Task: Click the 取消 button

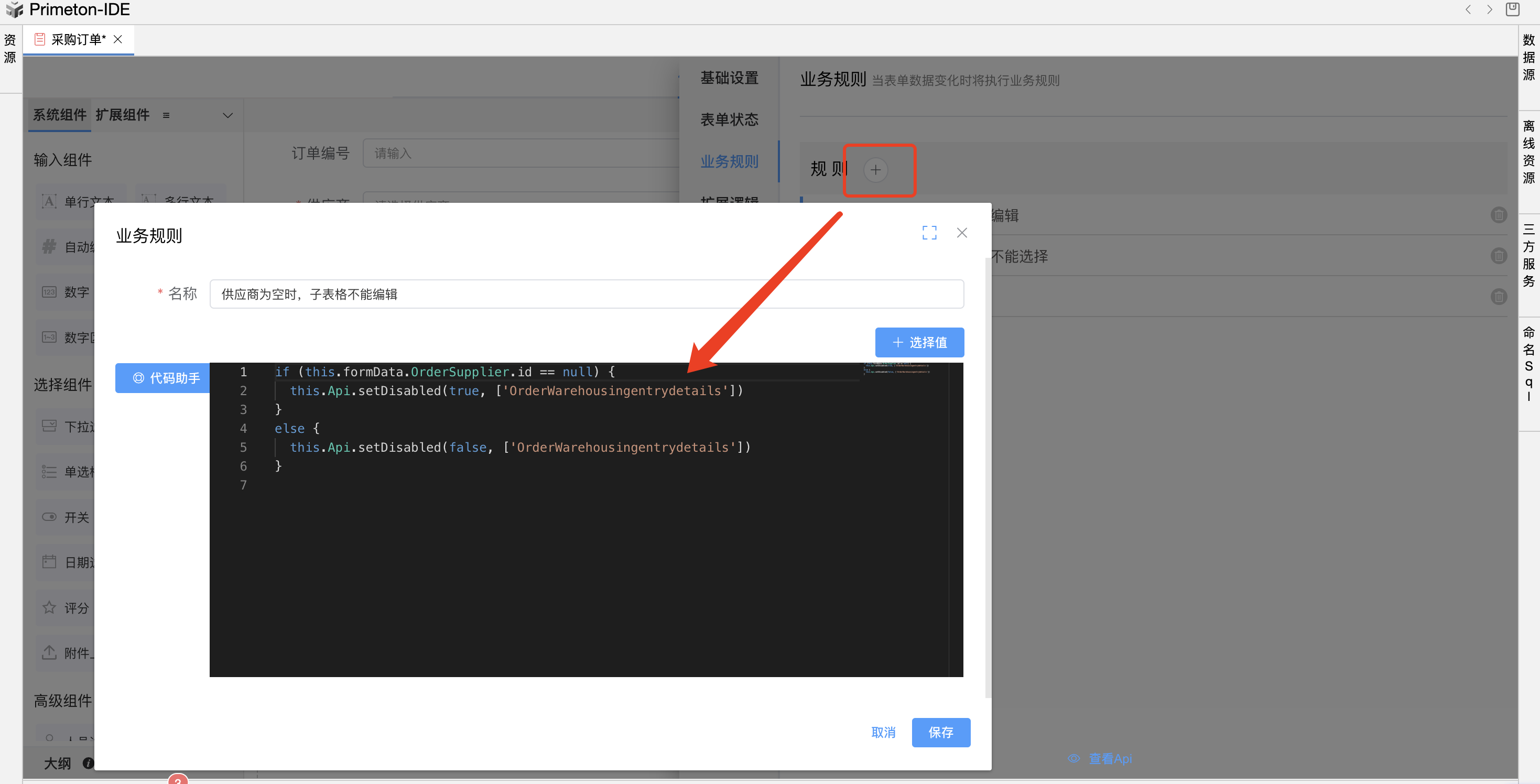Action: [x=883, y=732]
